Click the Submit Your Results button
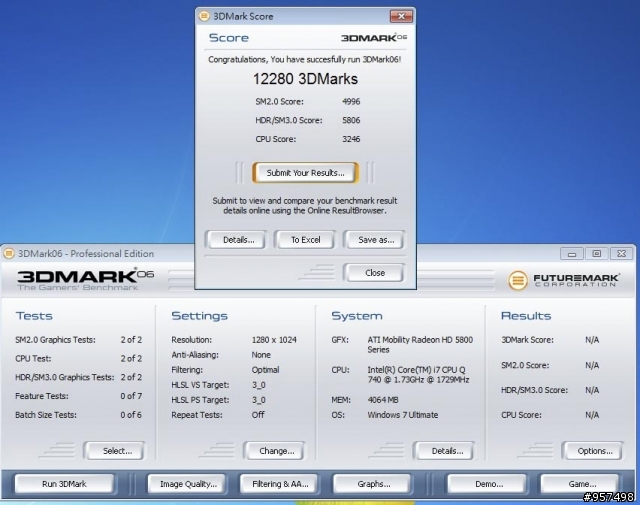This screenshot has height=505, width=640. 305,173
